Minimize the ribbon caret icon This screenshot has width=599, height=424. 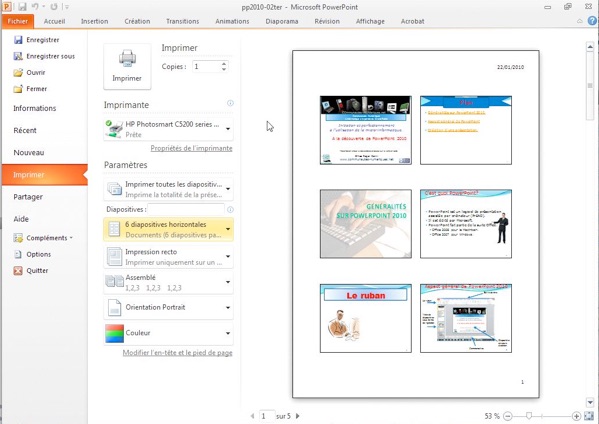tap(580, 21)
